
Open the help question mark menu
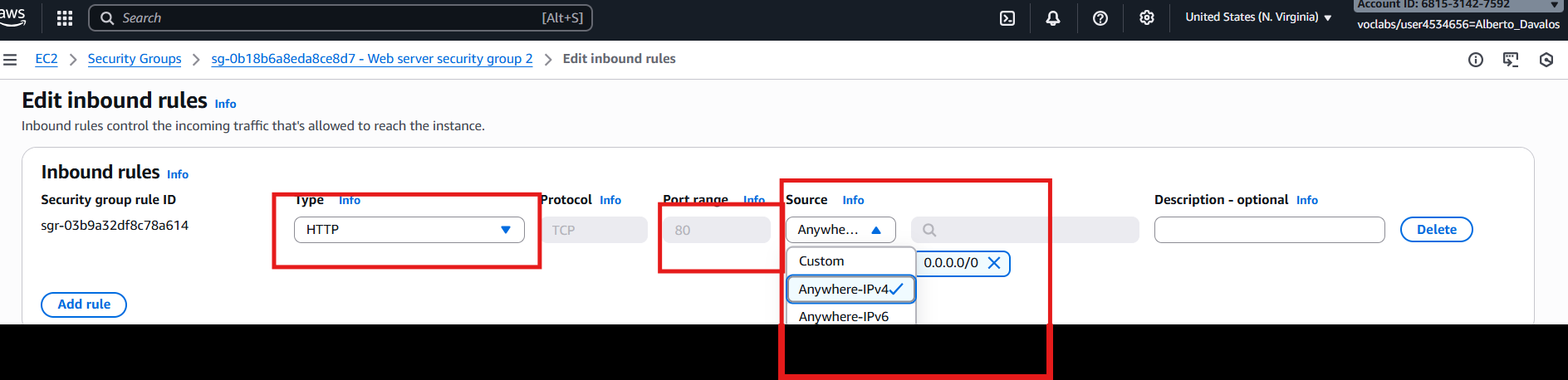tap(1100, 18)
